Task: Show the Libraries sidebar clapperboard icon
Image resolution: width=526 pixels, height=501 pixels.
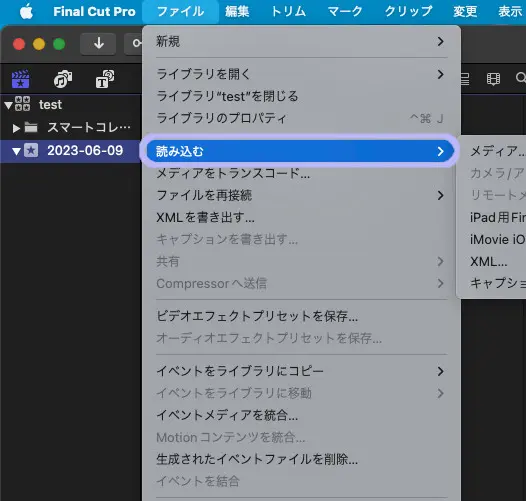Action: coord(20,79)
